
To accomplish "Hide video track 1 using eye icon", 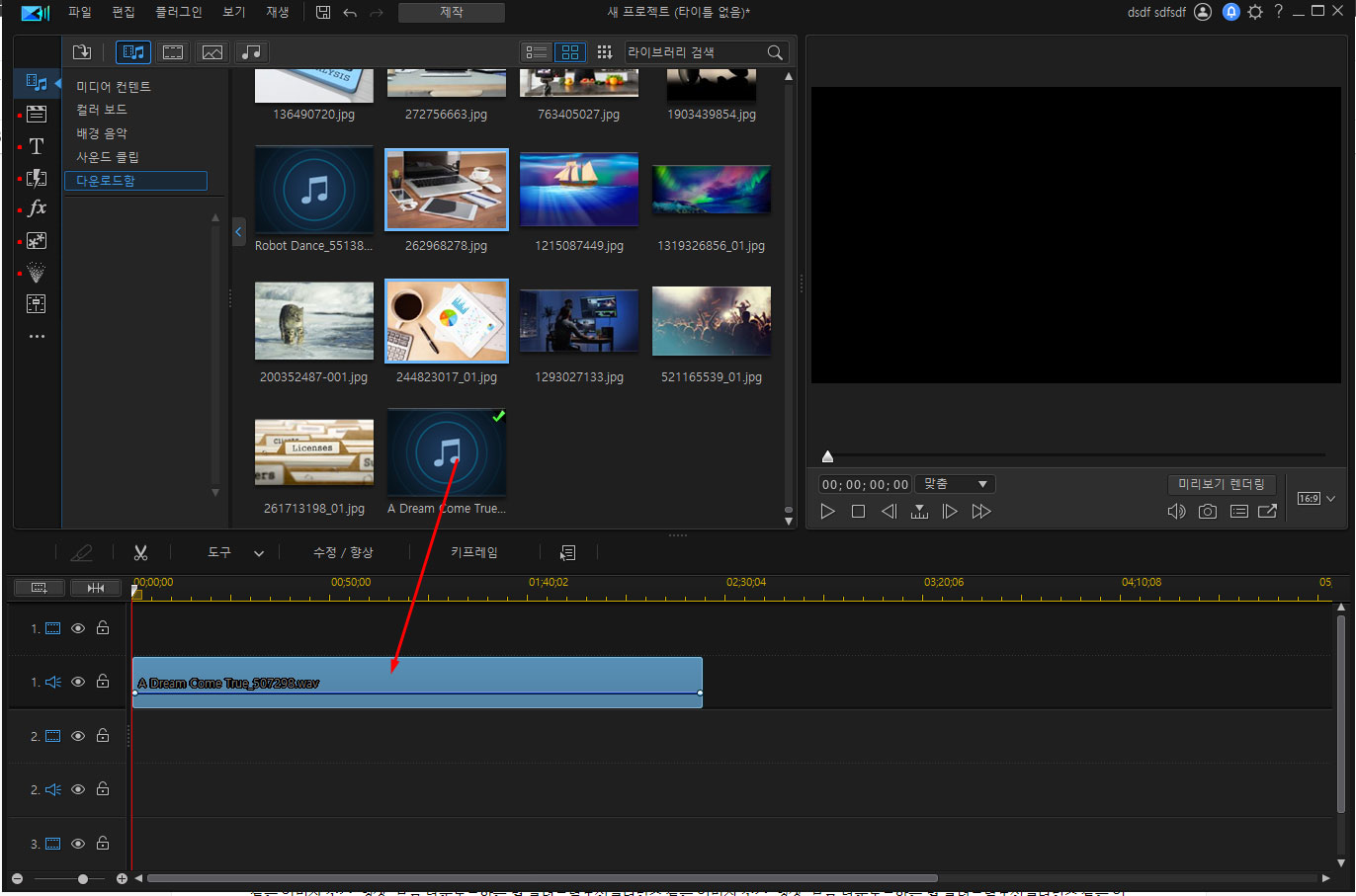I will click(x=78, y=628).
